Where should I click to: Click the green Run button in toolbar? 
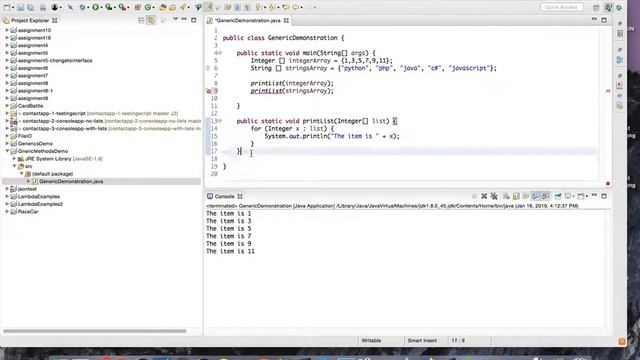96,7
